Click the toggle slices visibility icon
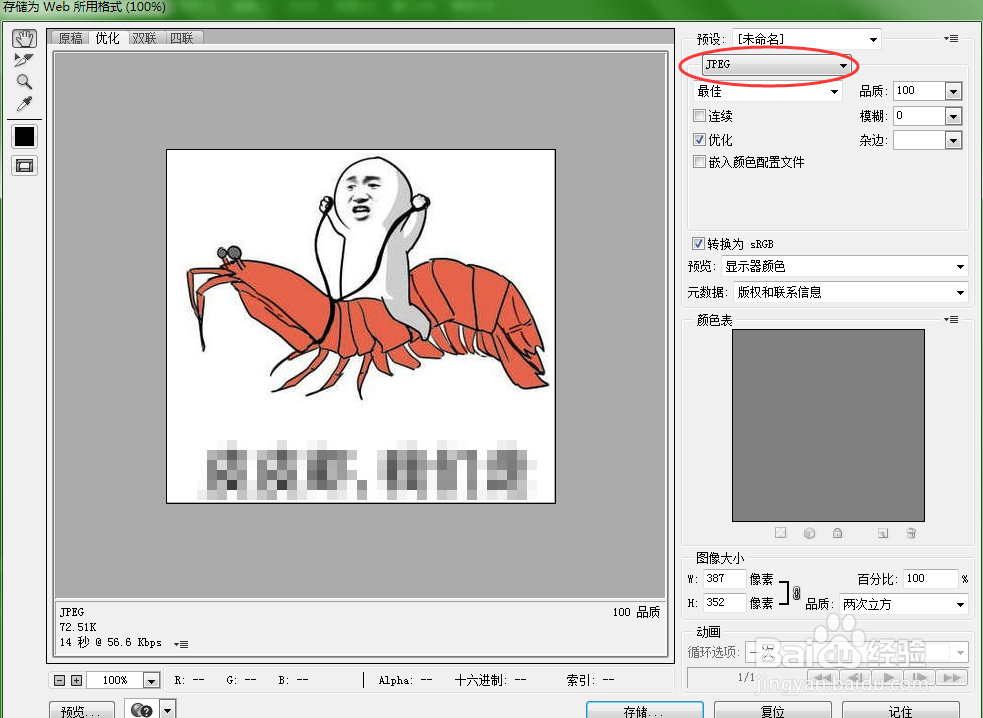Viewport: 983px width, 718px height. pyautogui.click(x=23, y=165)
